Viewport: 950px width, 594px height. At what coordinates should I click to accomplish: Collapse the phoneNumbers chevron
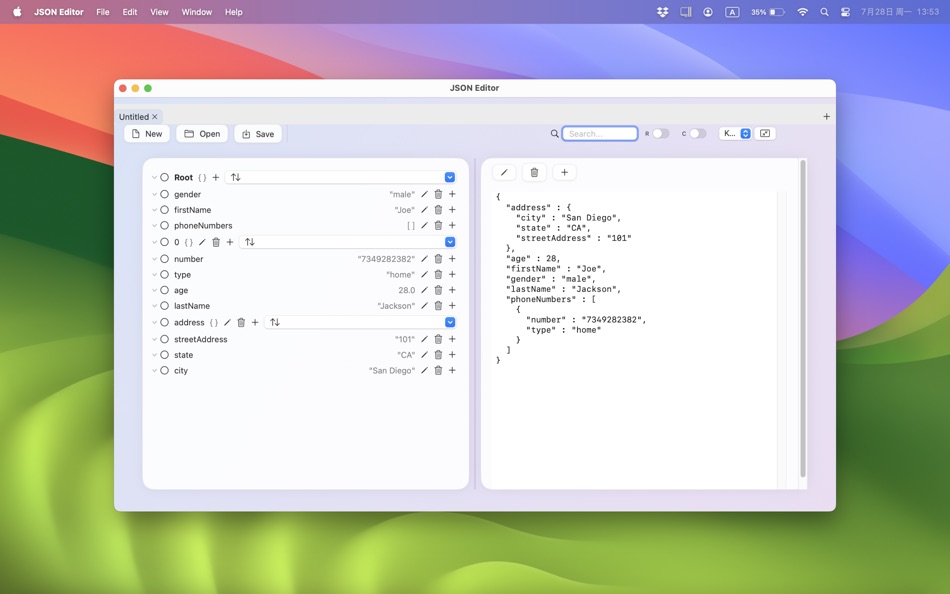pos(154,225)
